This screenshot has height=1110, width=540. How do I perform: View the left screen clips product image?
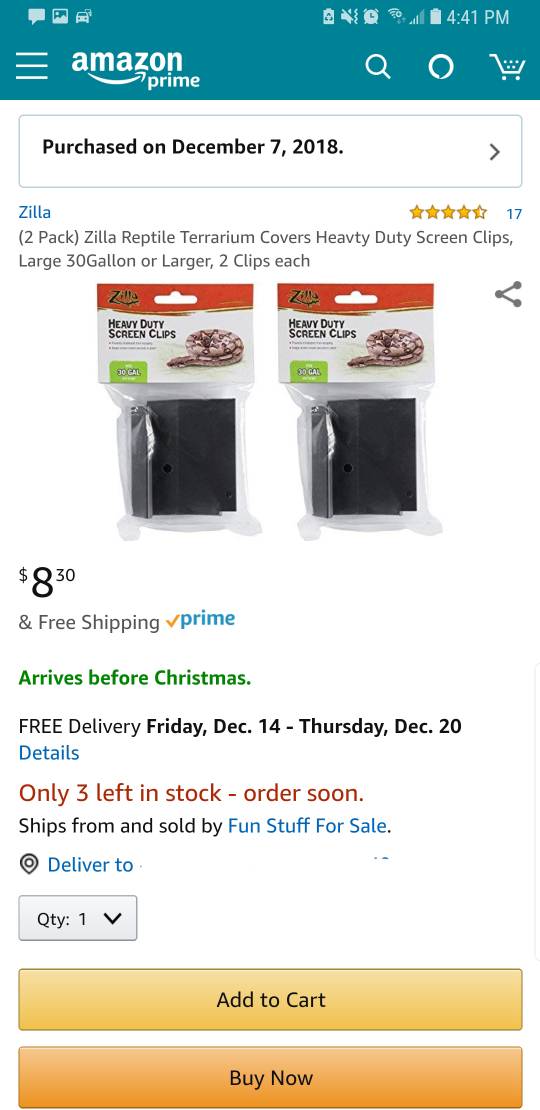click(x=180, y=411)
